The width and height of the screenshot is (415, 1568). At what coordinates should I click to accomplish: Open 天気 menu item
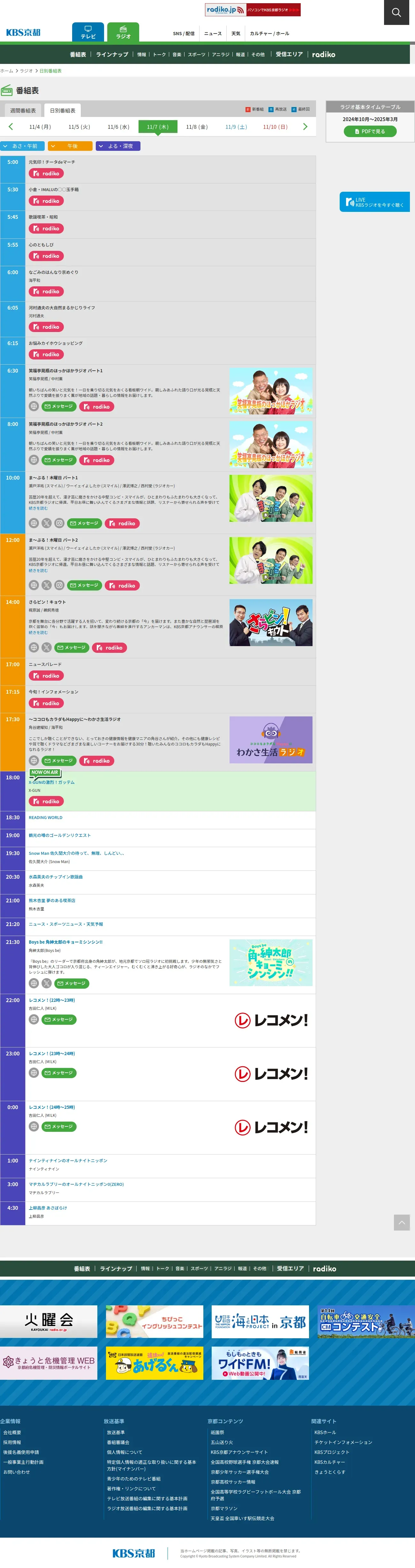(236, 34)
